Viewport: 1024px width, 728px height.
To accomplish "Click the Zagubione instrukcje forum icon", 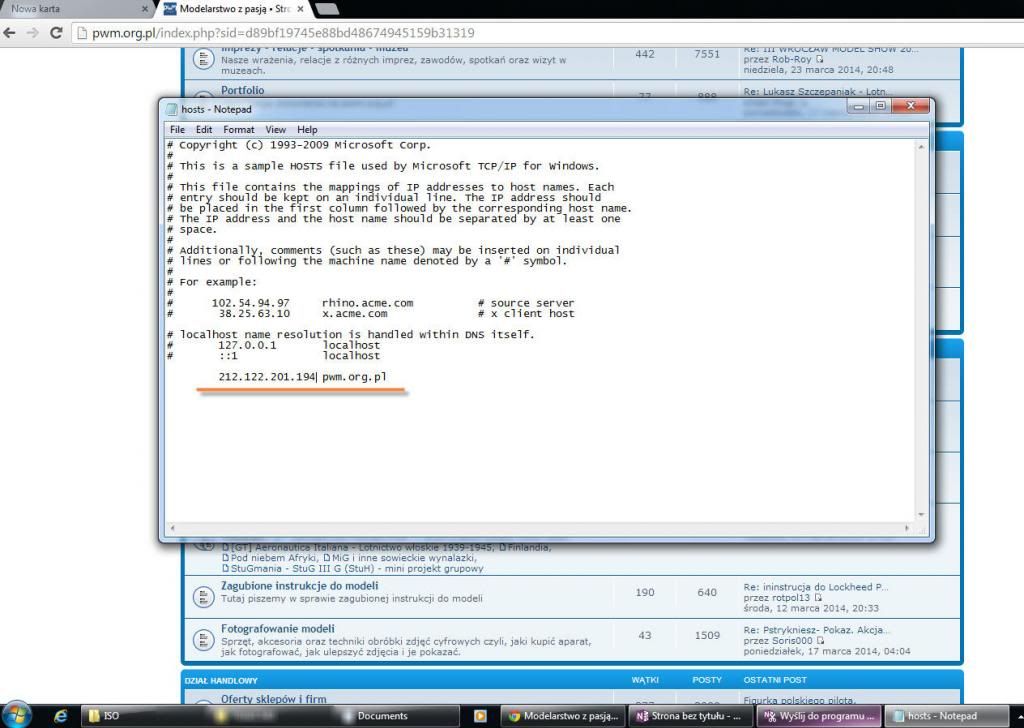I will [203, 592].
